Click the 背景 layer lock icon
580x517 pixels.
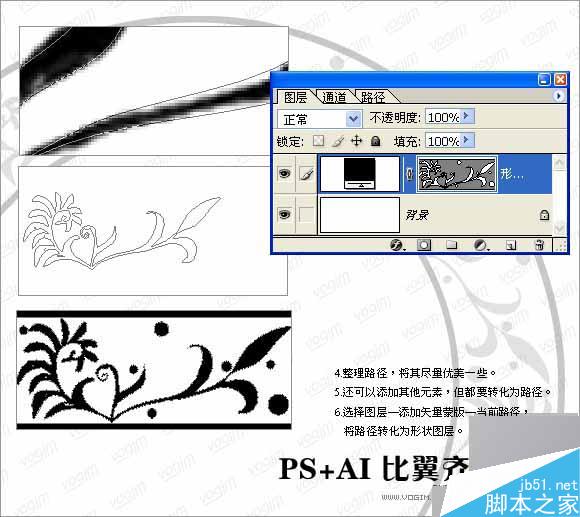point(544,214)
